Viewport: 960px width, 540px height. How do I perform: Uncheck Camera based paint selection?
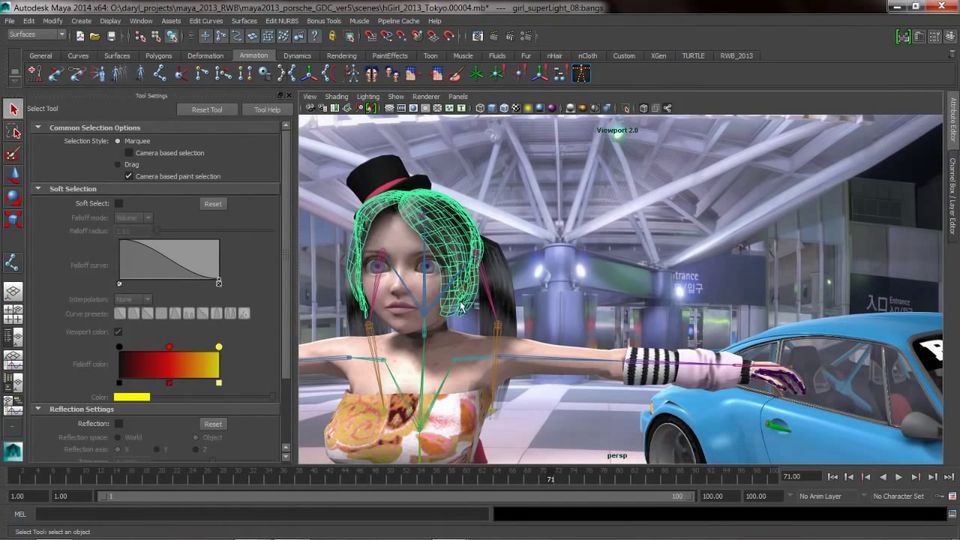coord(129,176)
